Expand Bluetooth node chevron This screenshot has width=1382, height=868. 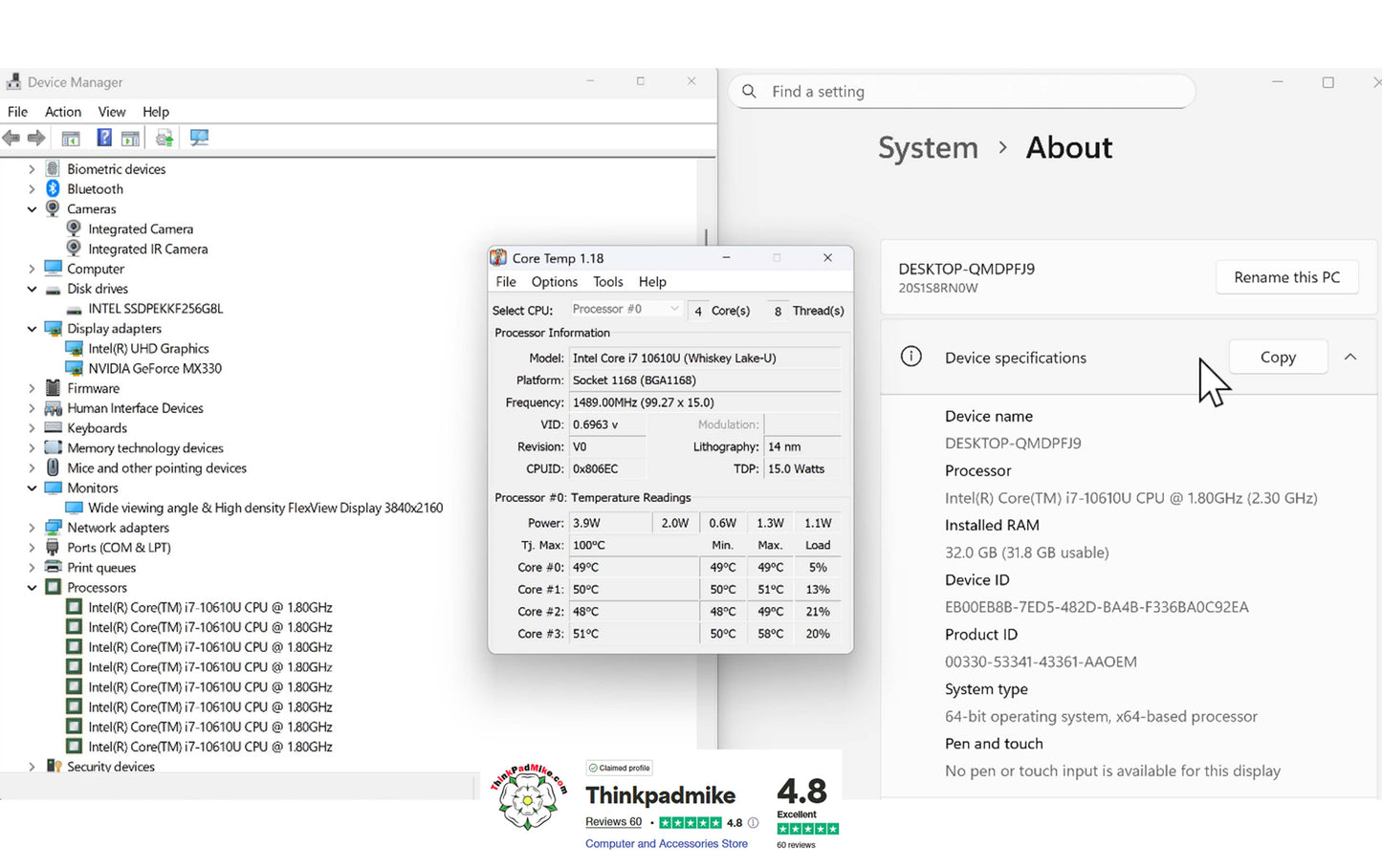(x=32, y=189)
